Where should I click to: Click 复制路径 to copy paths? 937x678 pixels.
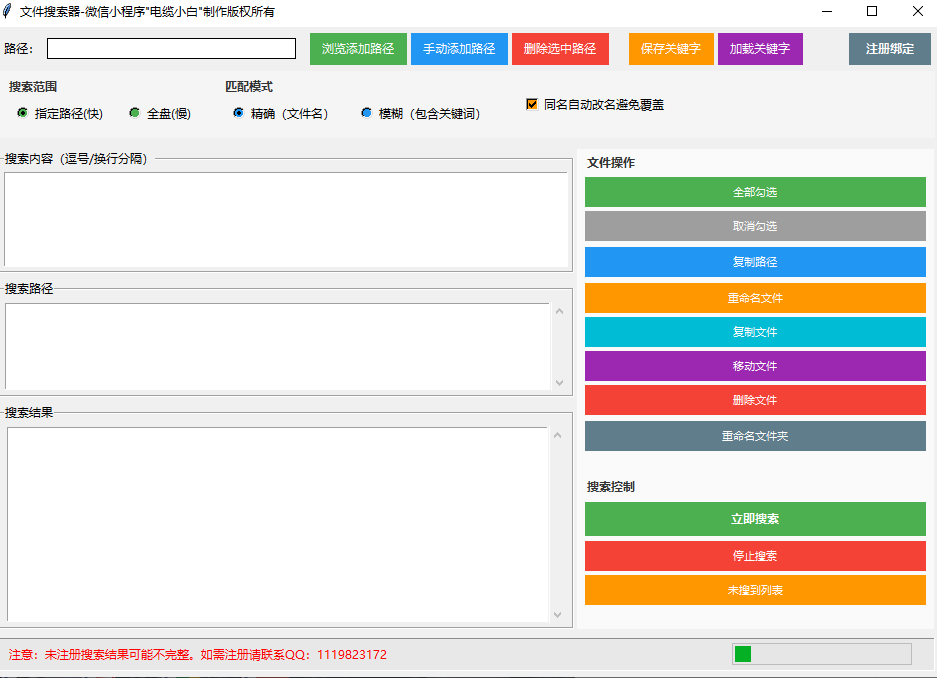(x=755, y=261)
